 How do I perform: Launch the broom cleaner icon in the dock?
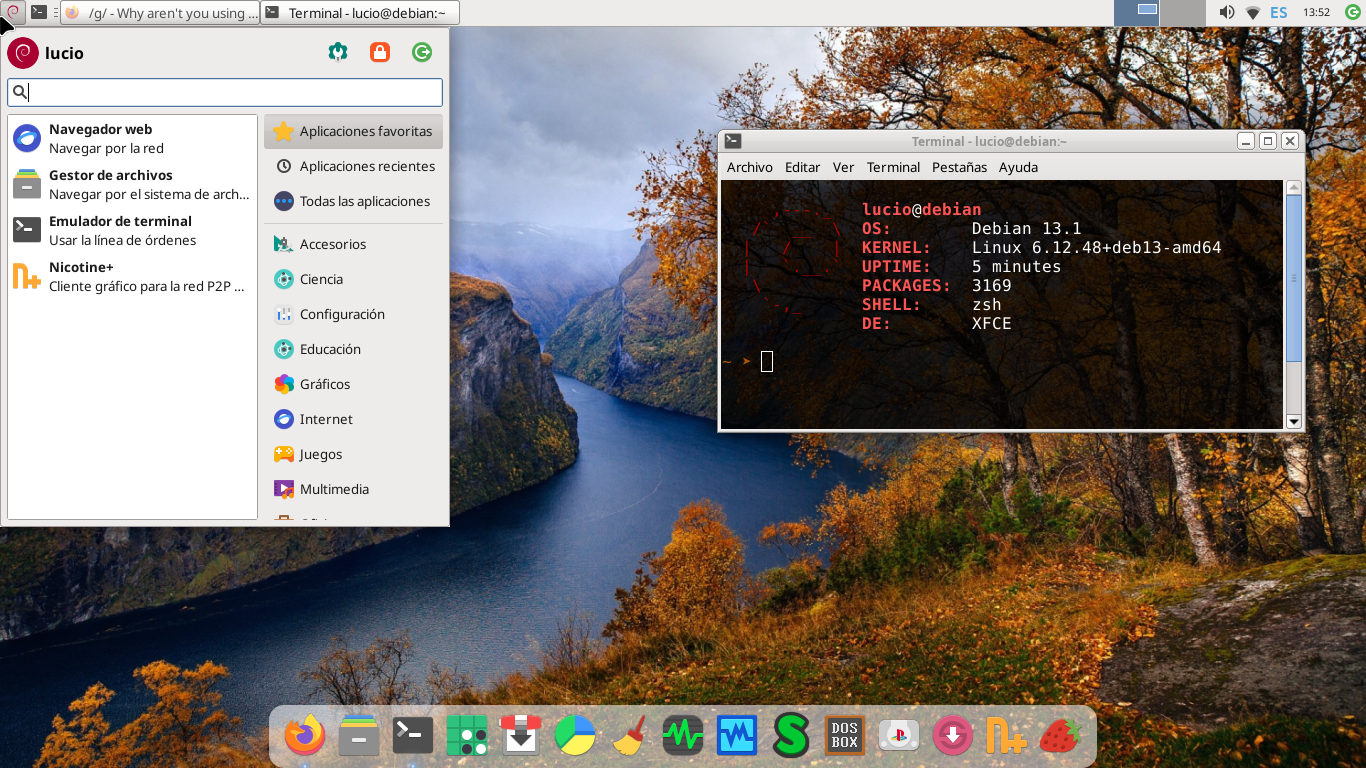[x=629, y=736]
